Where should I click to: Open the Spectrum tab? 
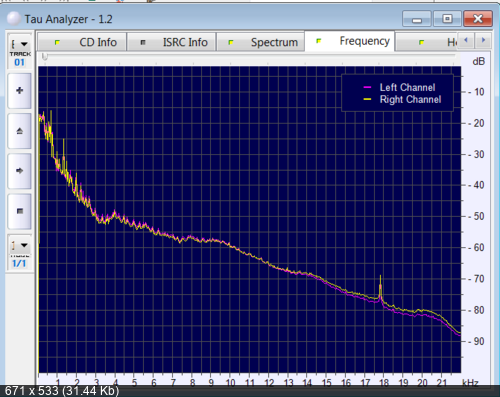[261, 42]
